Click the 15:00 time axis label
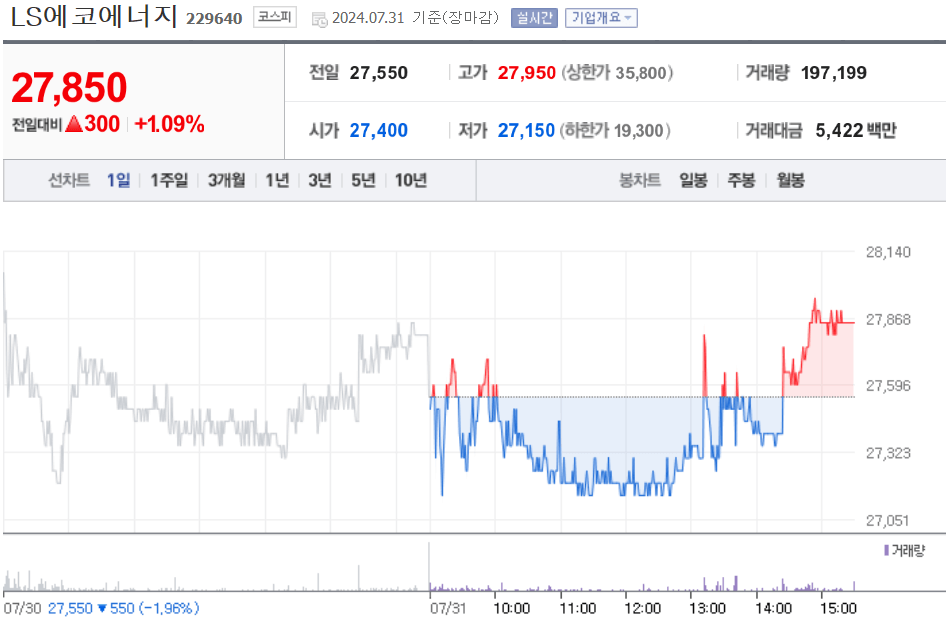The image size is (946, 642). point(838,608)
